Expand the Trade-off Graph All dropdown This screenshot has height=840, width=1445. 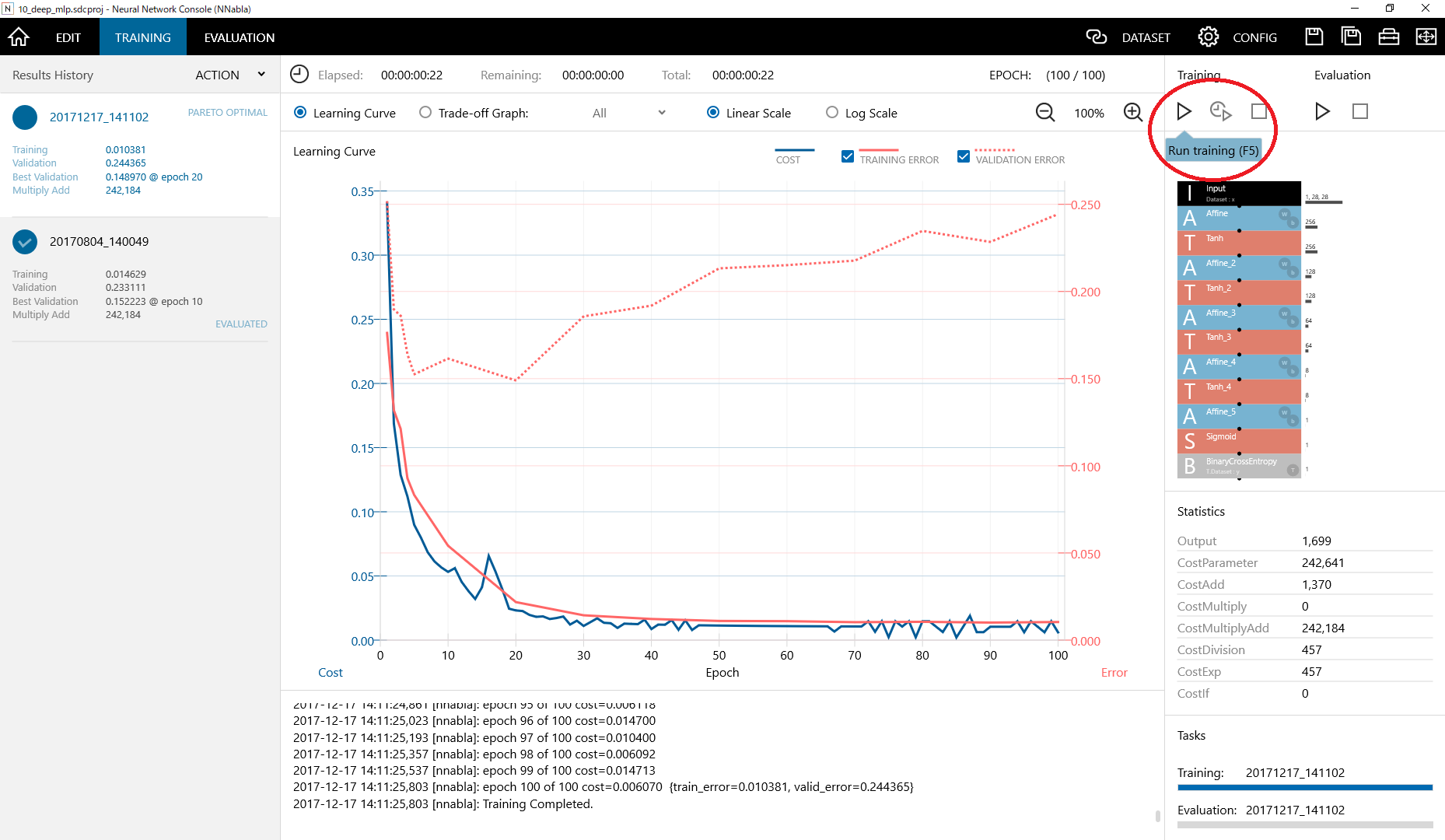(628, 113)
